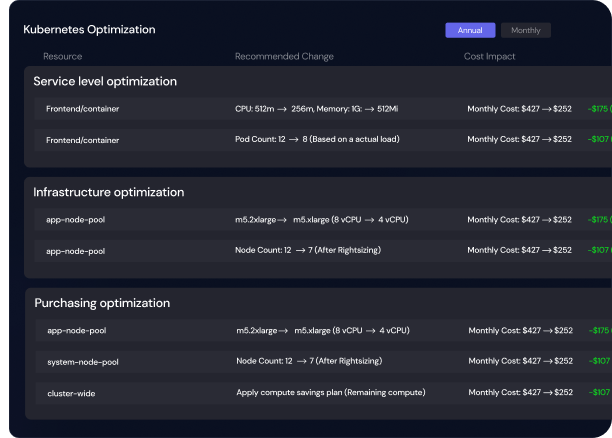Open the app-node-pool Node Count row

(323, 251)
